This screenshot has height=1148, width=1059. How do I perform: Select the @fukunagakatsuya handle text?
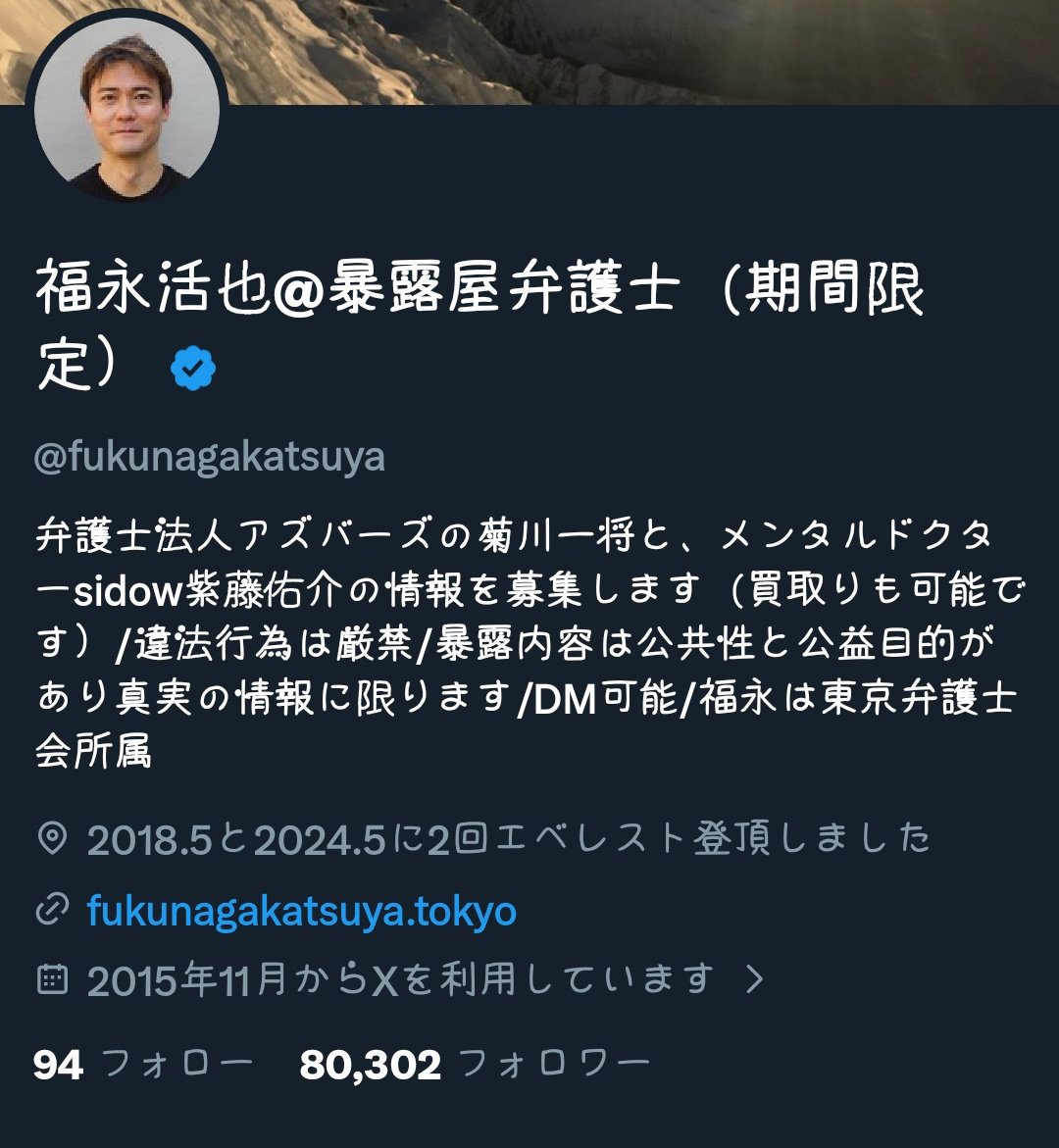coord(210,458)
